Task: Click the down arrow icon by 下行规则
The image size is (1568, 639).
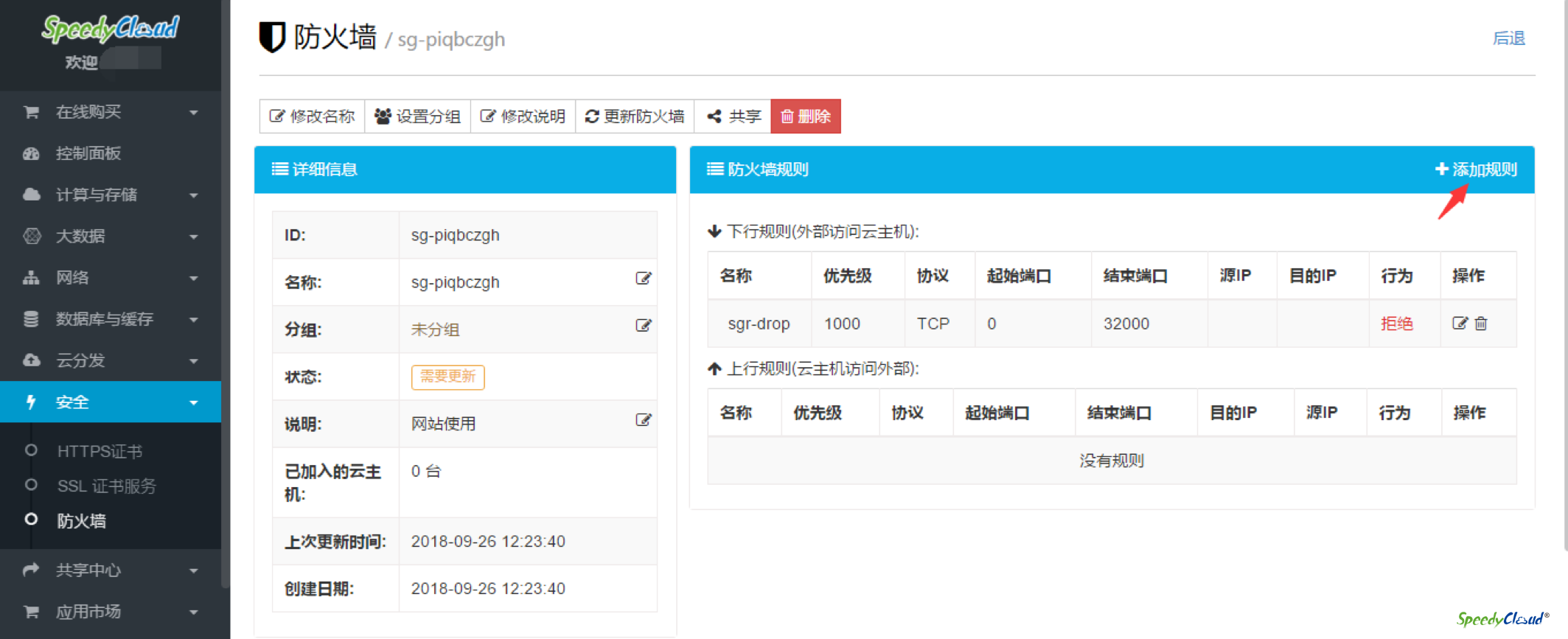Action: tap(714, 231)
